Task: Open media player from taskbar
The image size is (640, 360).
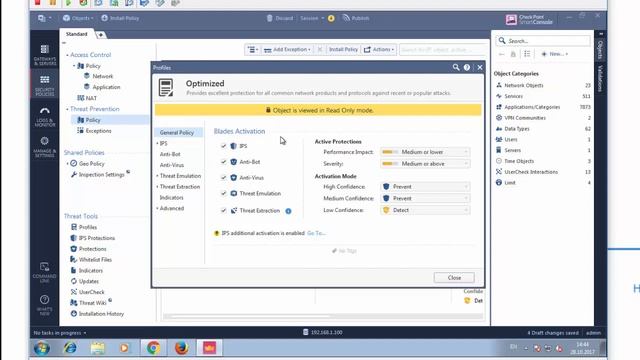Action: (124, 348)
